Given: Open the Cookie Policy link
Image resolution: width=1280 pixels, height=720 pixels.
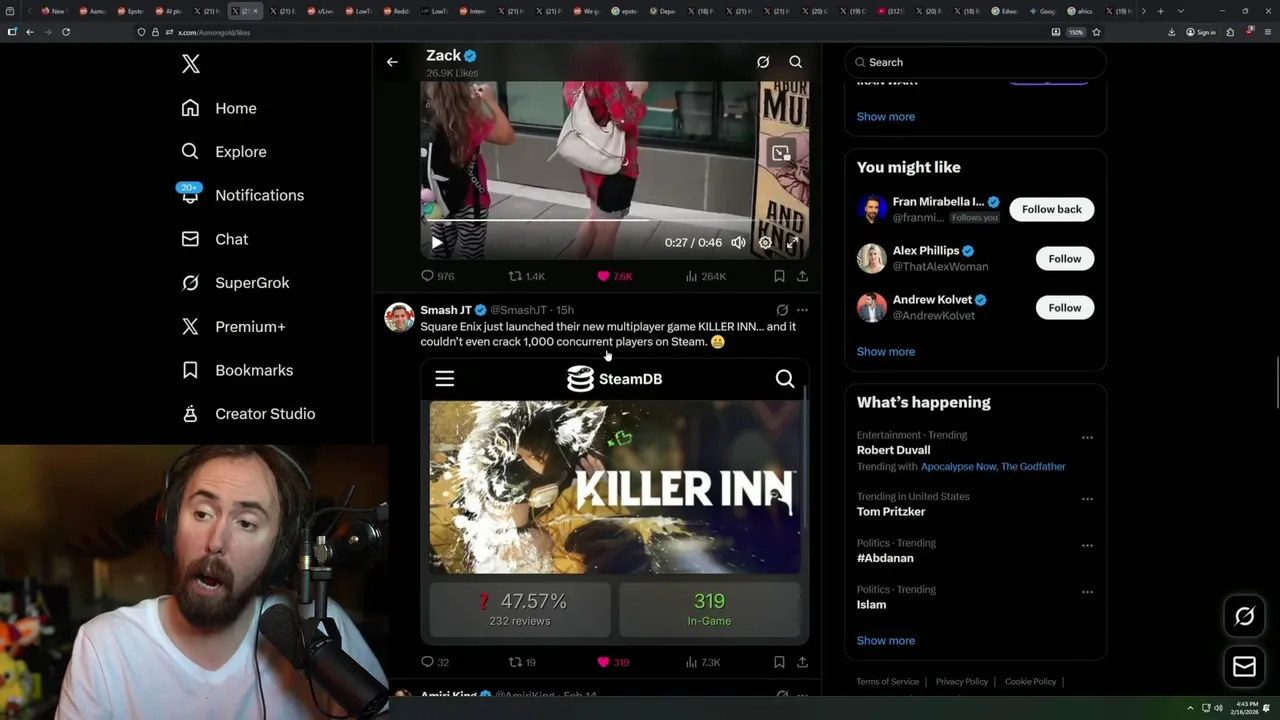Looking at the screenshot, I should click(1031, 682).
